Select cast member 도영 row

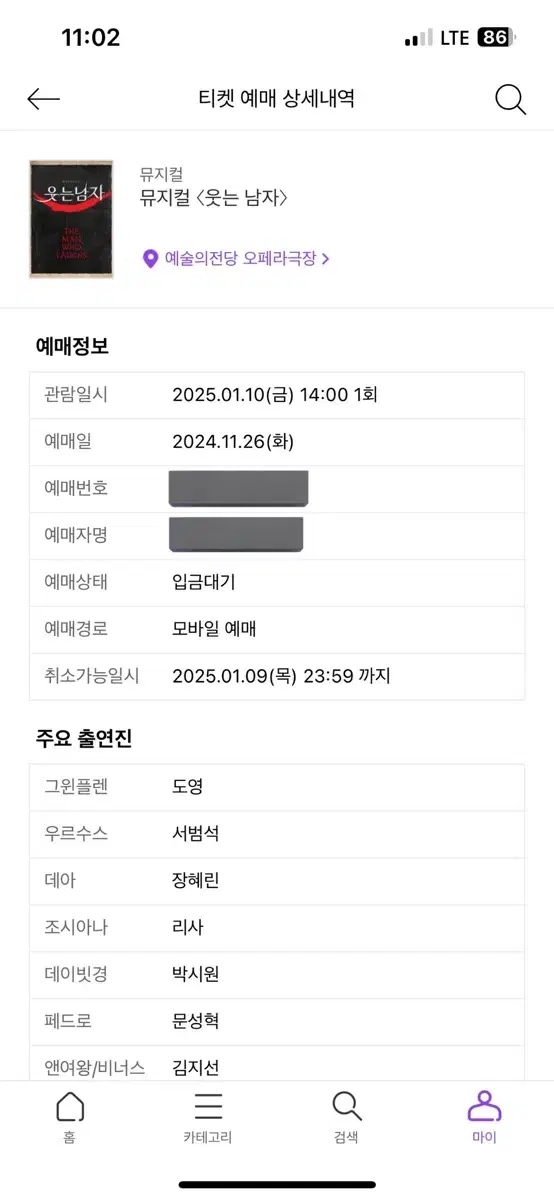(x=277, y=787)
